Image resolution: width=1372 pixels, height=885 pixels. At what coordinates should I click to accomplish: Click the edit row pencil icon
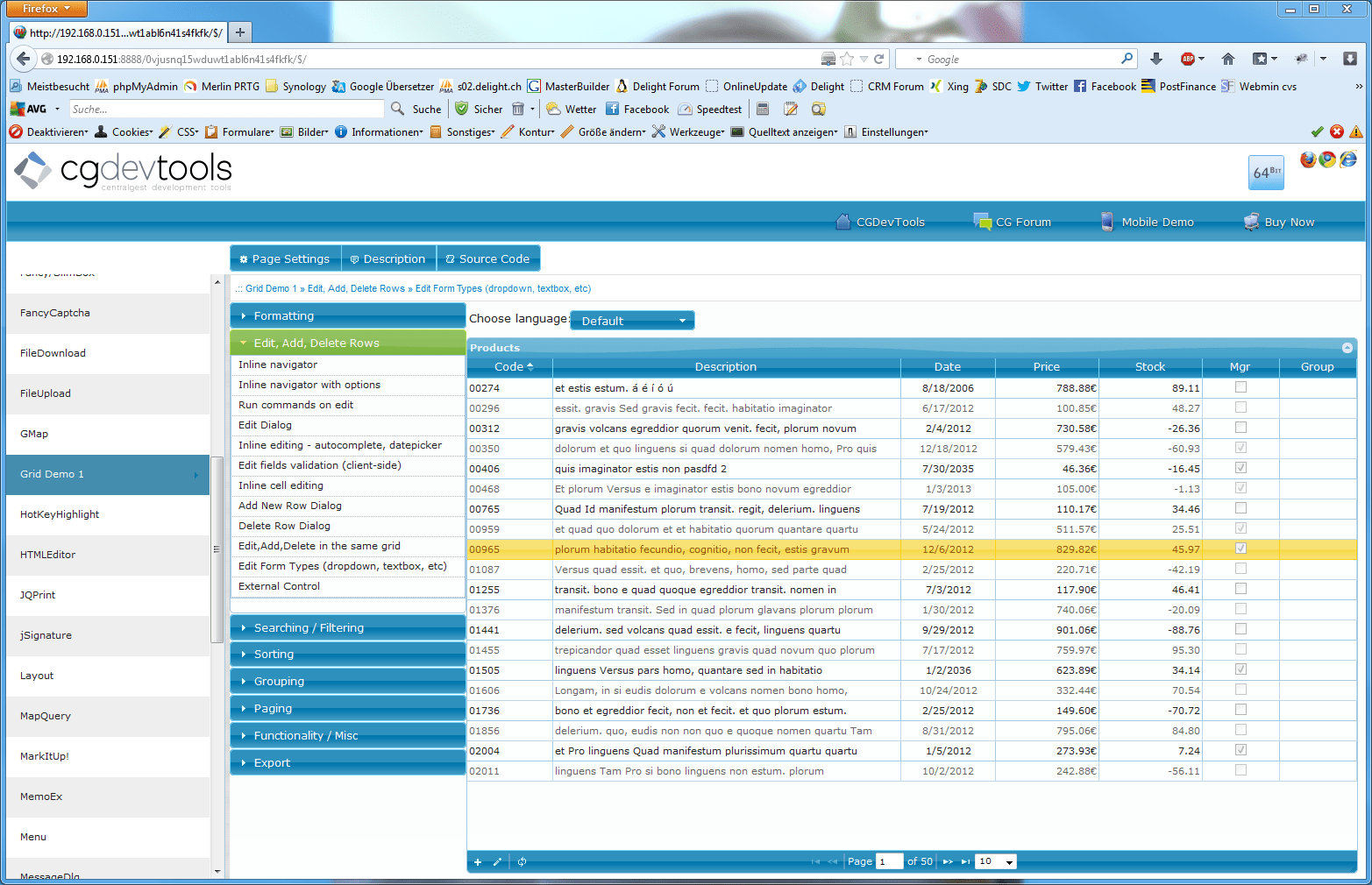click(x=497, y=862)
